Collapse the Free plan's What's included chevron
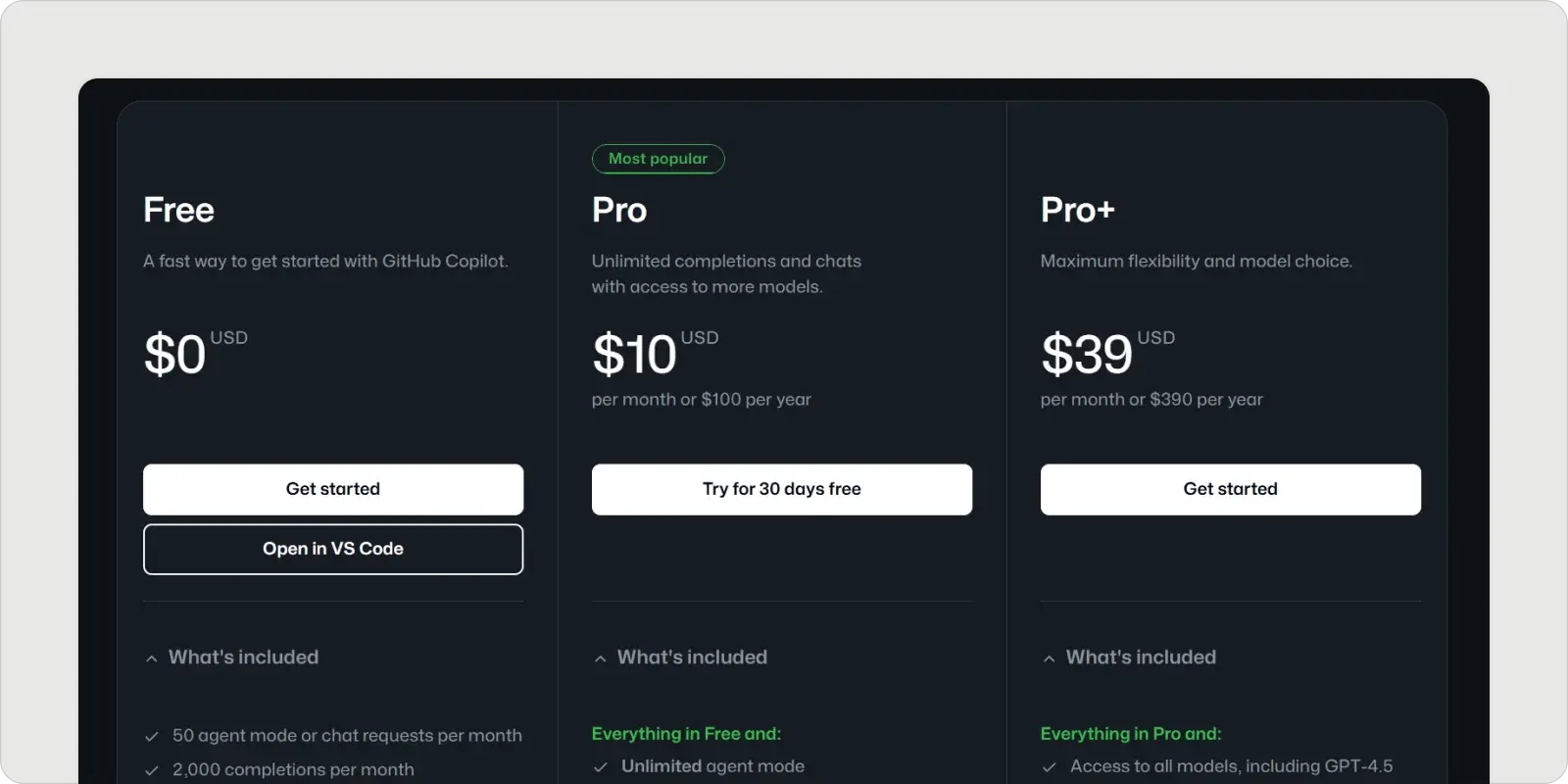The width and height of the screenshot is (1568, 784). click(x=152, y=658)
